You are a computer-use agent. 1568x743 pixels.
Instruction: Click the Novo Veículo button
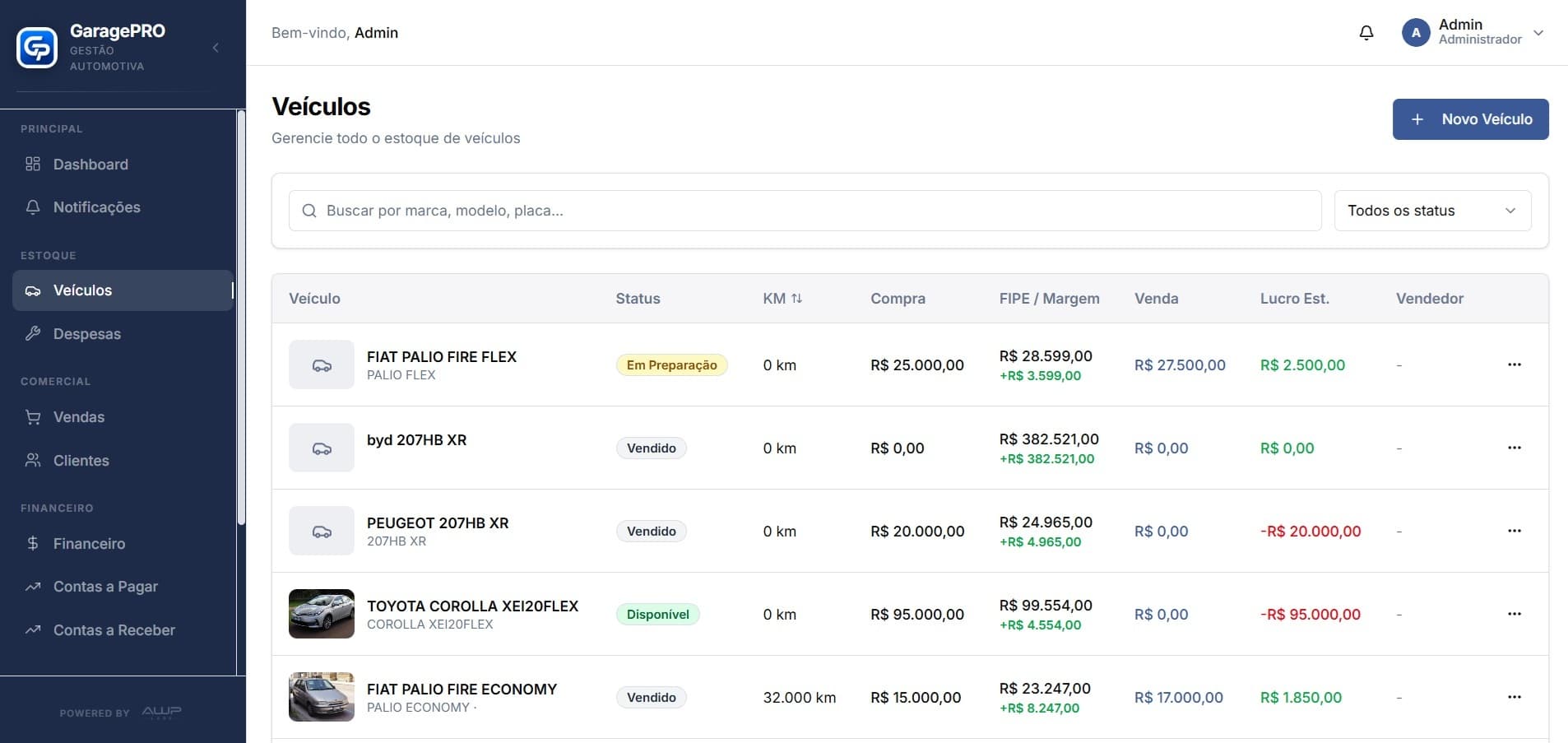click(1470, 119)
